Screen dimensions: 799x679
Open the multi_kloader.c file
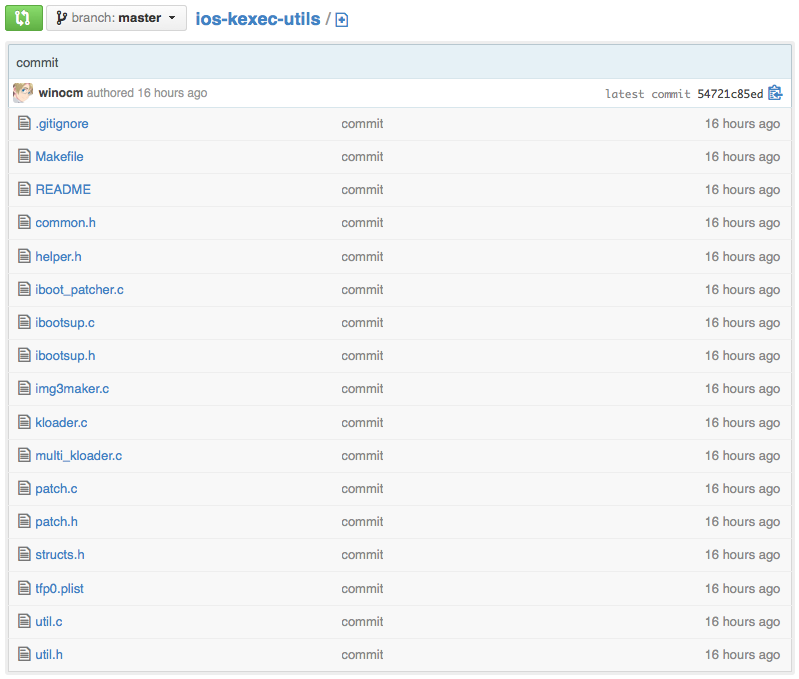coord(78,455)
